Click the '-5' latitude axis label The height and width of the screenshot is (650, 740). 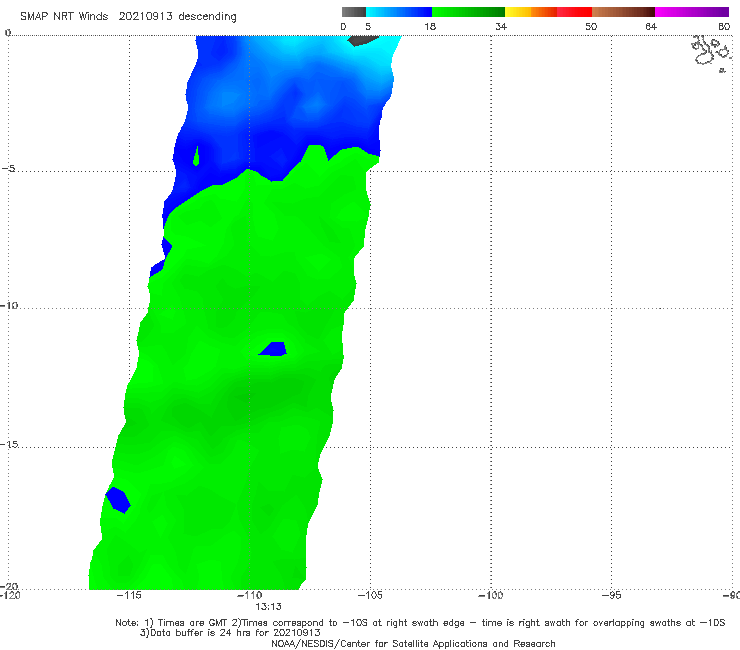click(8, 169)
